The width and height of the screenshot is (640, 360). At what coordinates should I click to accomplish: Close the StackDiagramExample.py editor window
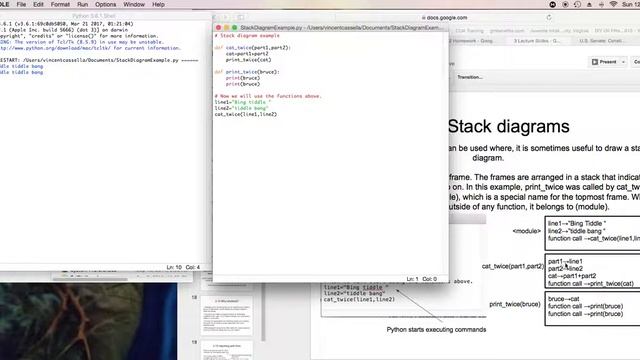[218, 28]
